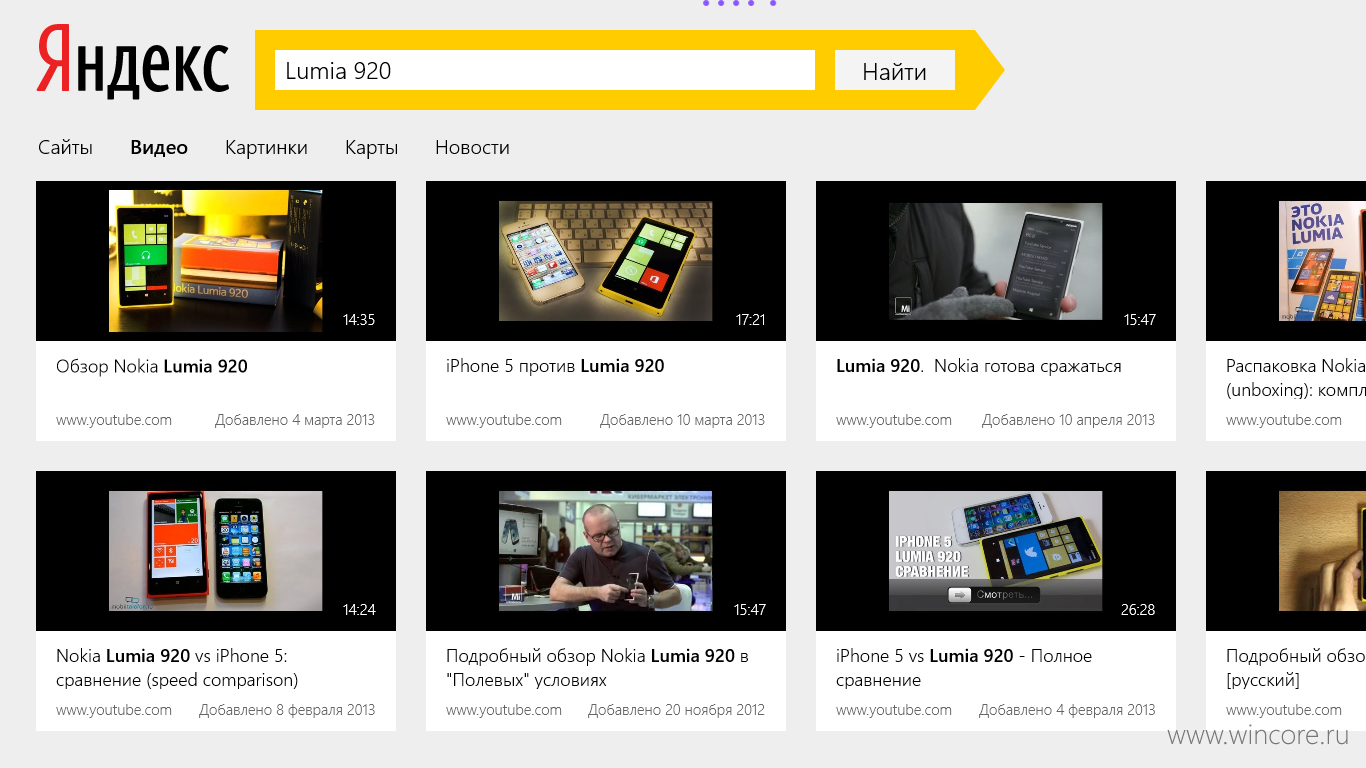The height and width of the screenshot is (768, 1366).
Task: Click title Lumia 920. Nokia готова сражаться
Action: [x=979, y=366]
